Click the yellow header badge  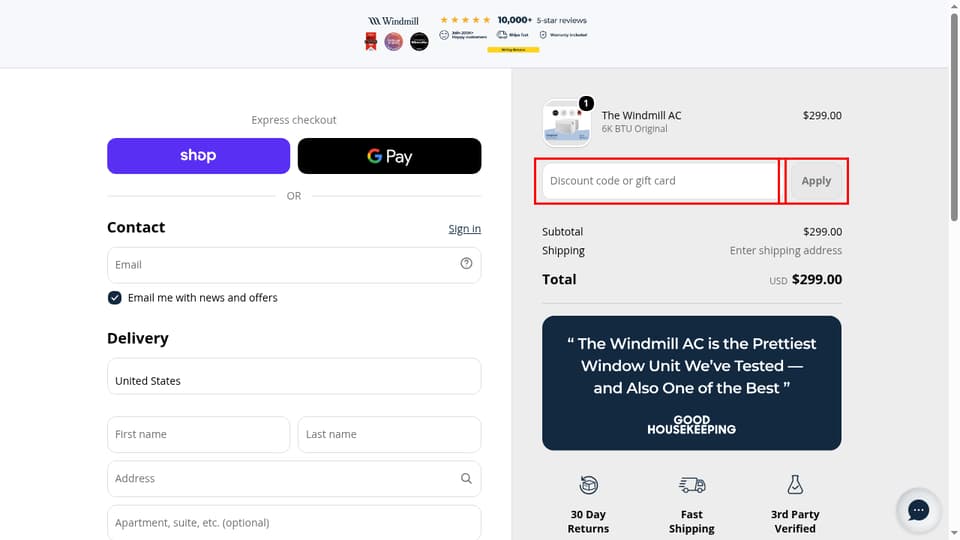pos(513,50)
